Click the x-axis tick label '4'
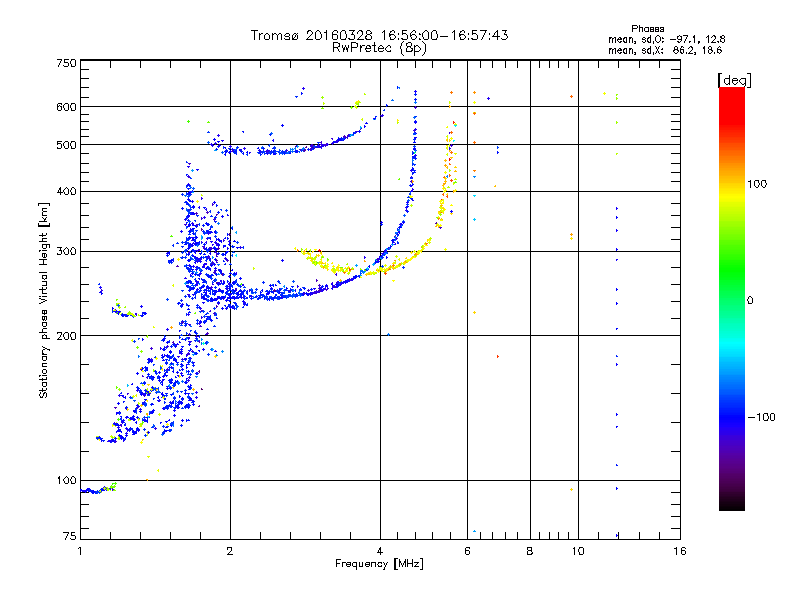 click(x=380, y=551)
